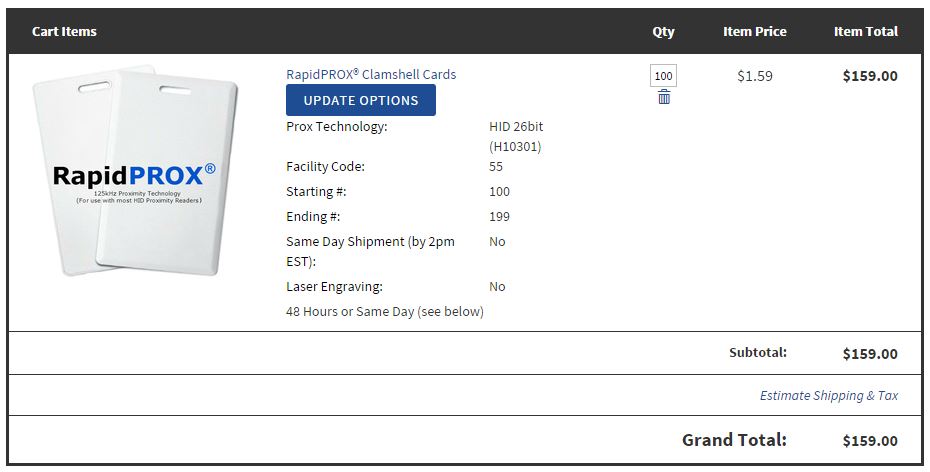Viewport: 930px width, 472px height.
Task: Click the Subtotal label
Action: [757, 352]
